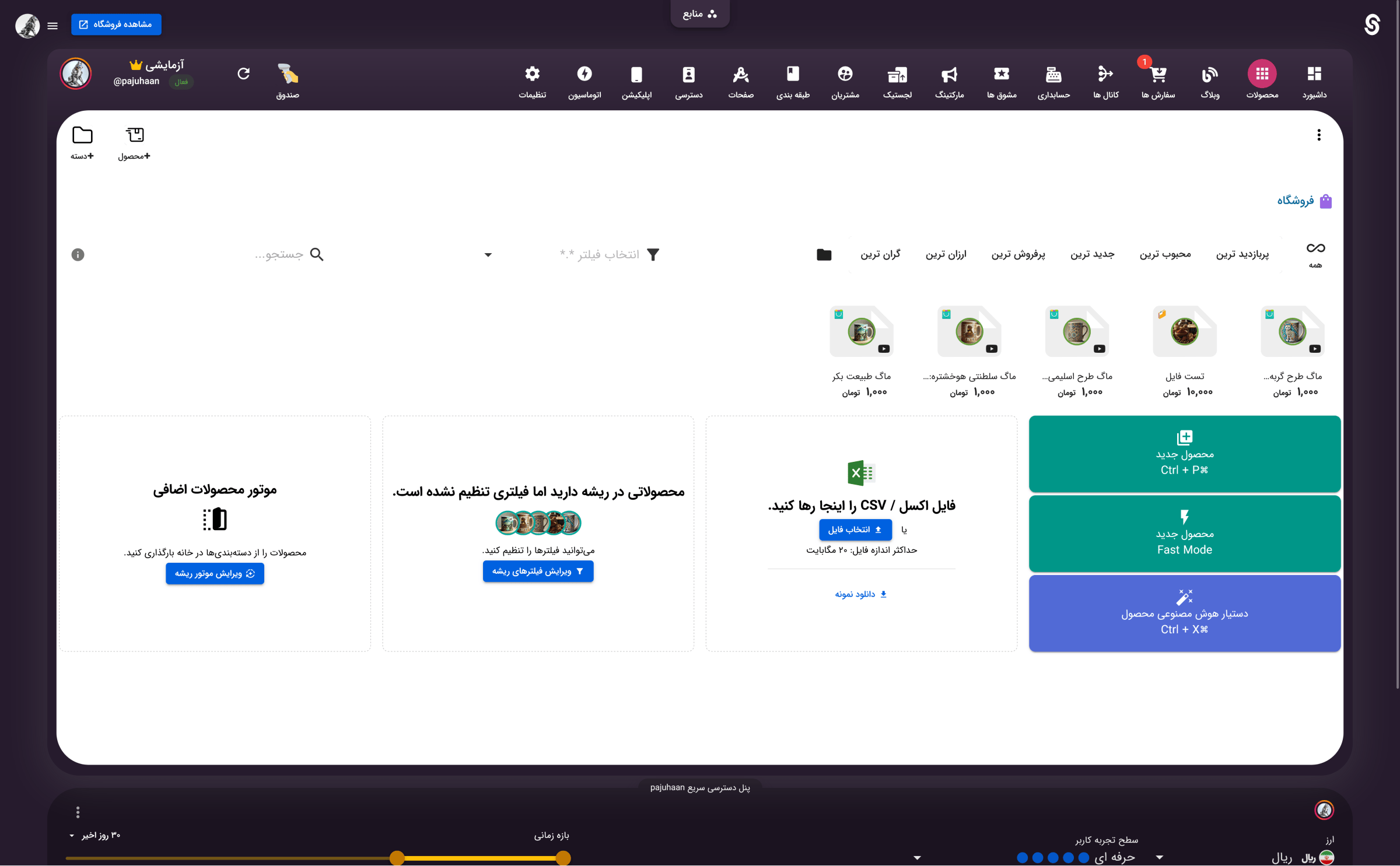Add a new category with +دسته icon
The image size is (1400, 866).
82,143
